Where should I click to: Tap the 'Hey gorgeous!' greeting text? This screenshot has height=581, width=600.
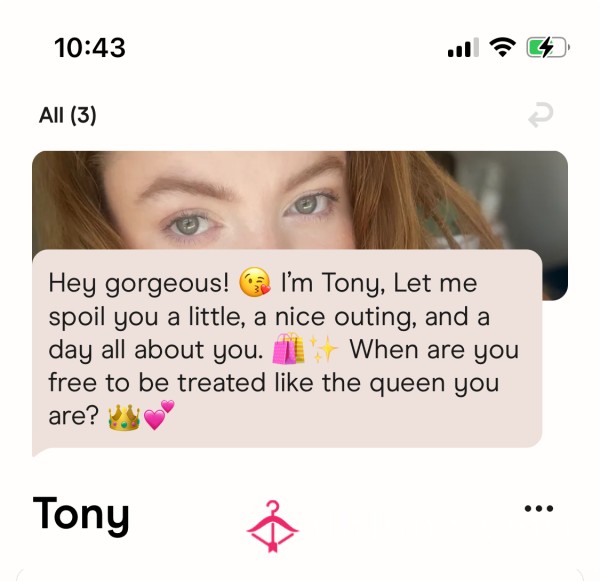tap(139, 284)
